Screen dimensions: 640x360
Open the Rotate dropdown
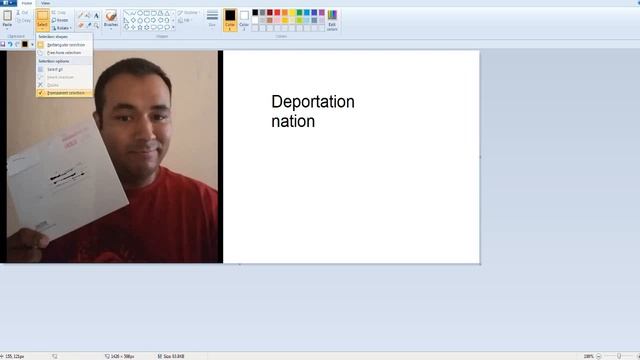62,28
